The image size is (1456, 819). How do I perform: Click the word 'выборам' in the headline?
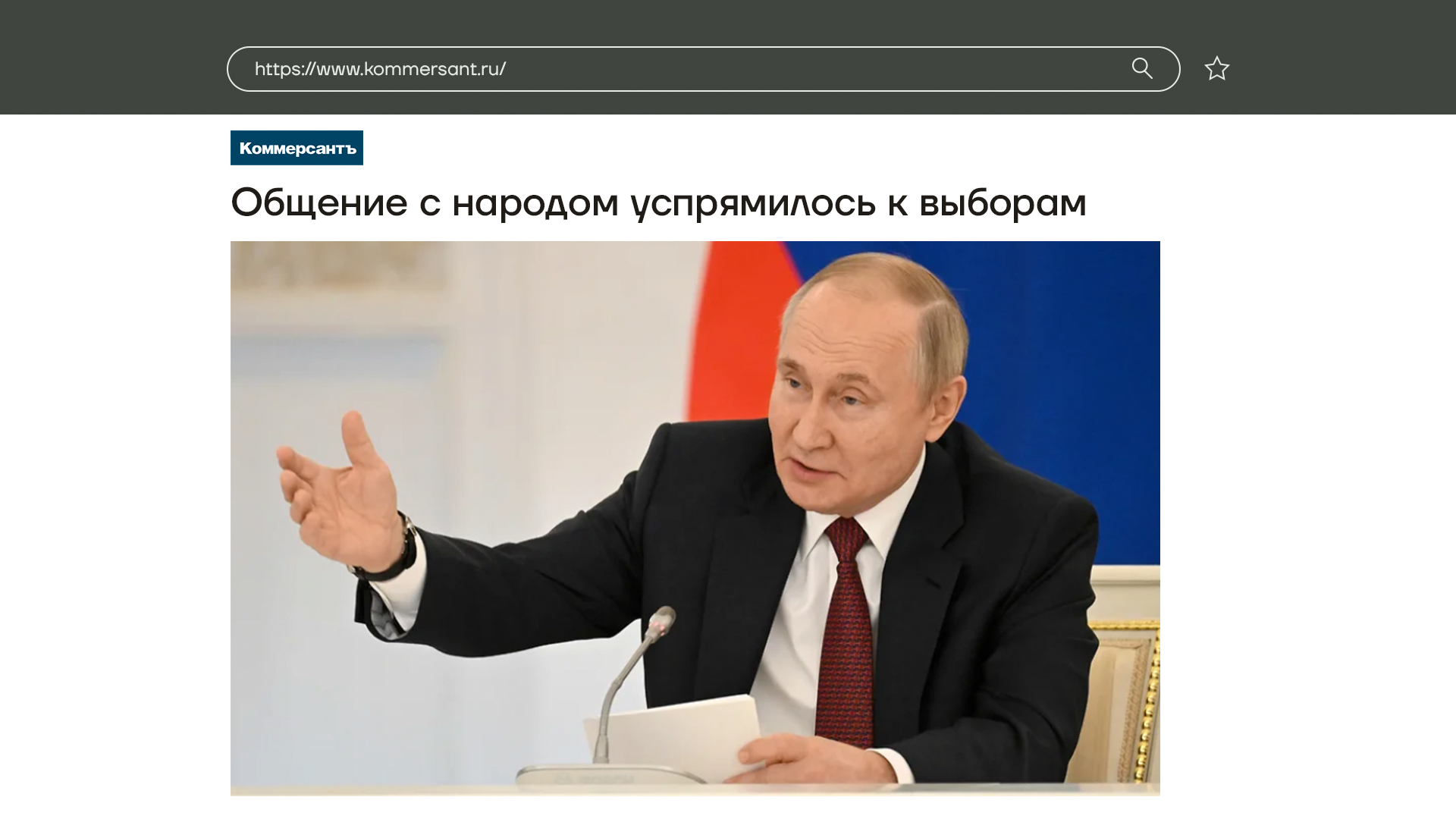point(1003,203)
